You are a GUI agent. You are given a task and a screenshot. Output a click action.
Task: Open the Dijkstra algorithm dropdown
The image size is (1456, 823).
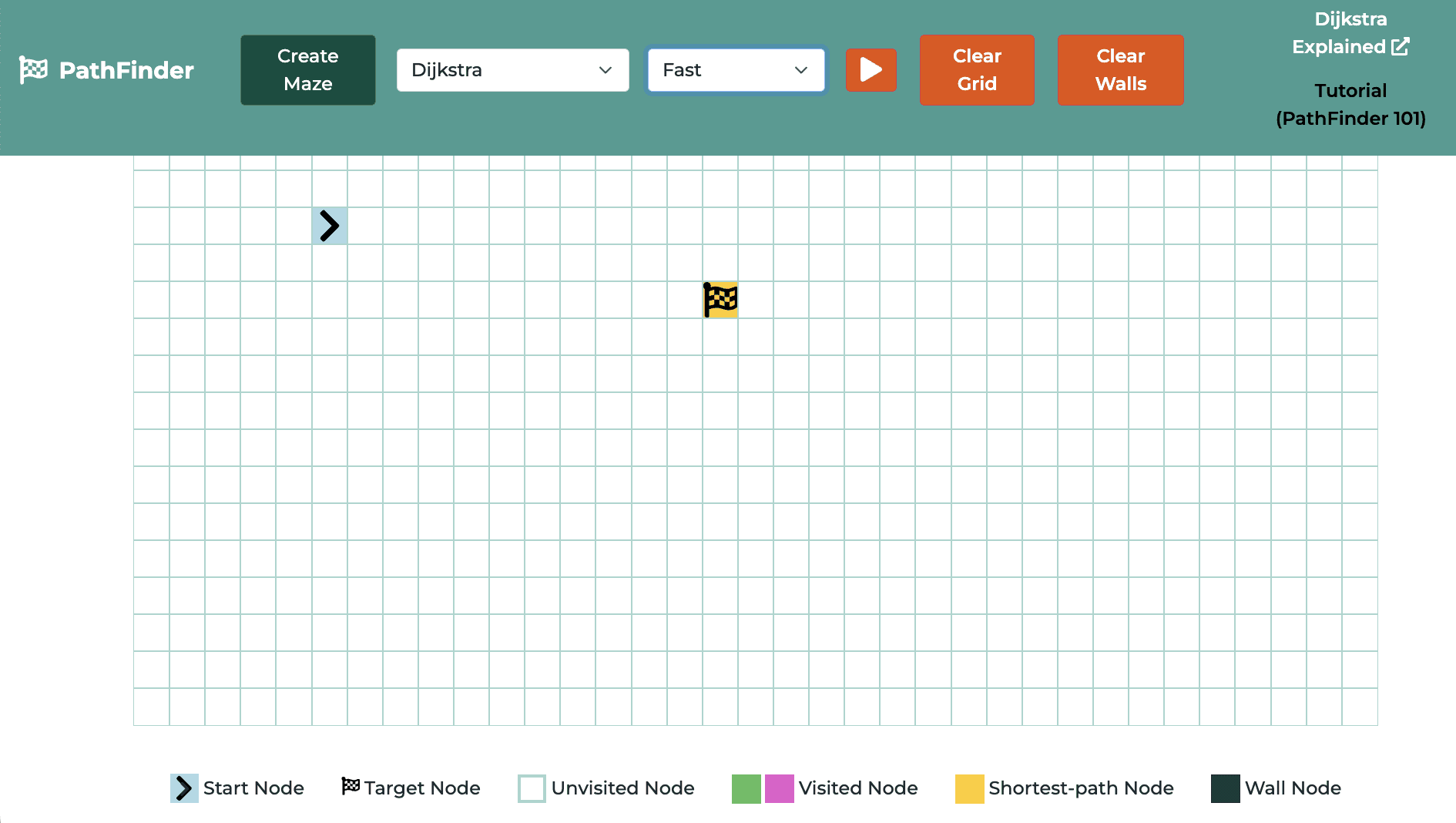click(x=513, y=70)
